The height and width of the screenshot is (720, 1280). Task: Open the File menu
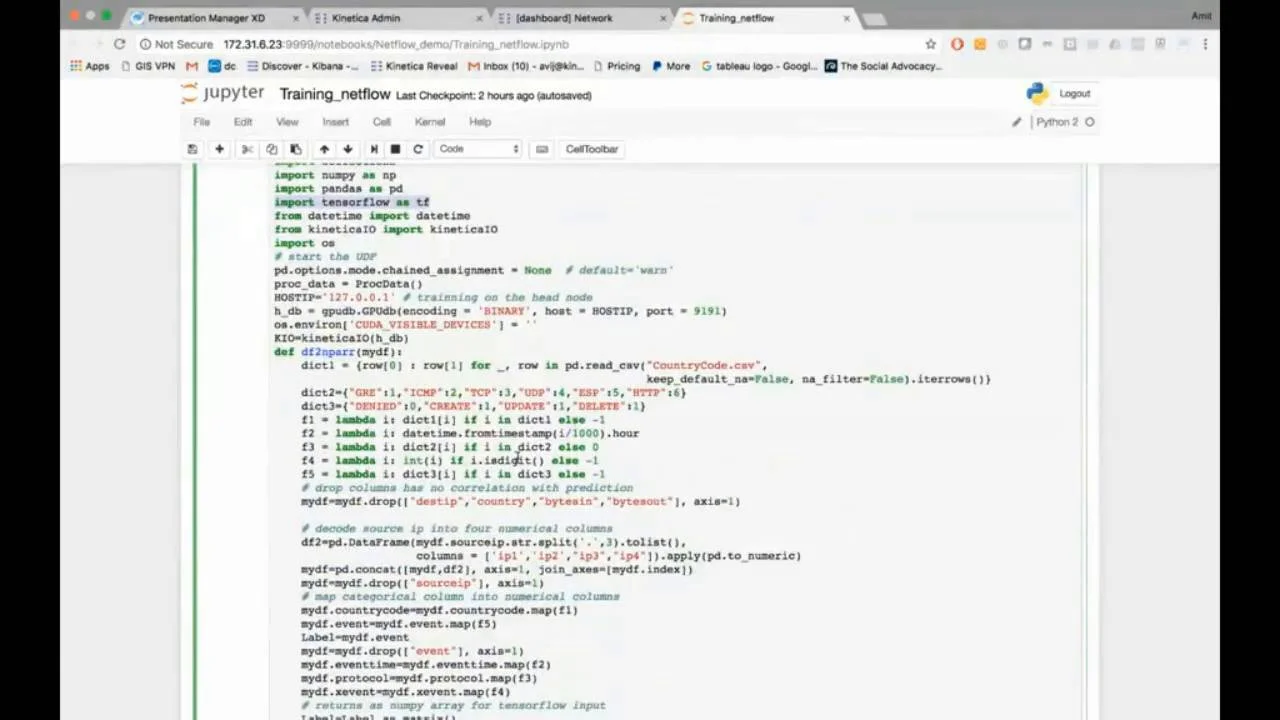[x=201, y=122]
